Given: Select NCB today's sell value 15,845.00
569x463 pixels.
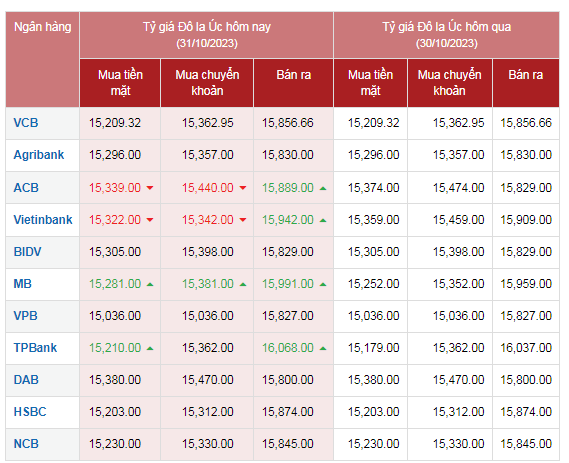Looking at the screenshot, I should tap(288, 443).
